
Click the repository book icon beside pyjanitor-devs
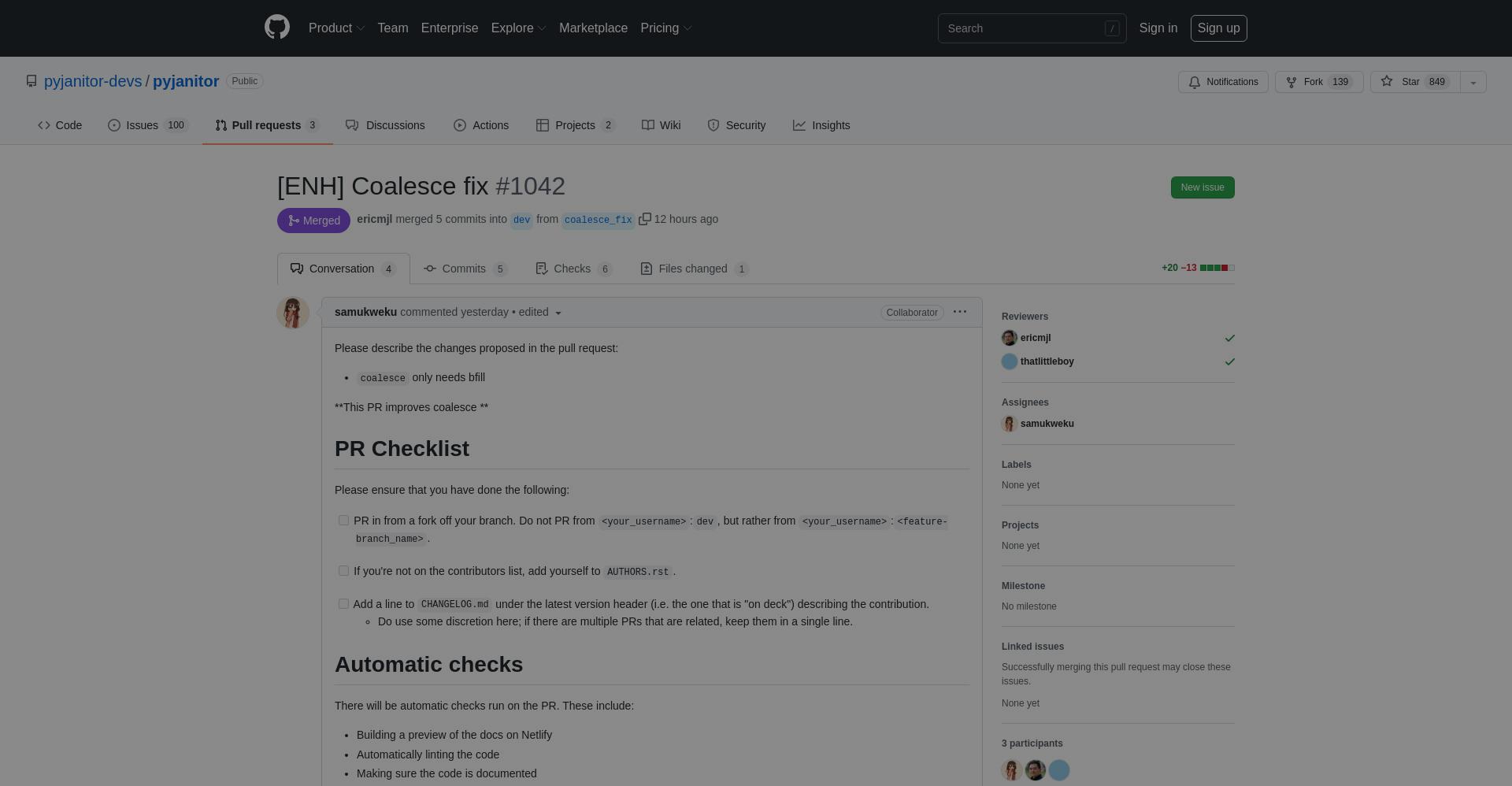(x=31, y=81)
